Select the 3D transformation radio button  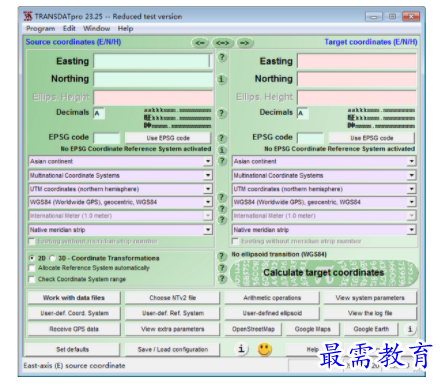click(x=52, y=258)
